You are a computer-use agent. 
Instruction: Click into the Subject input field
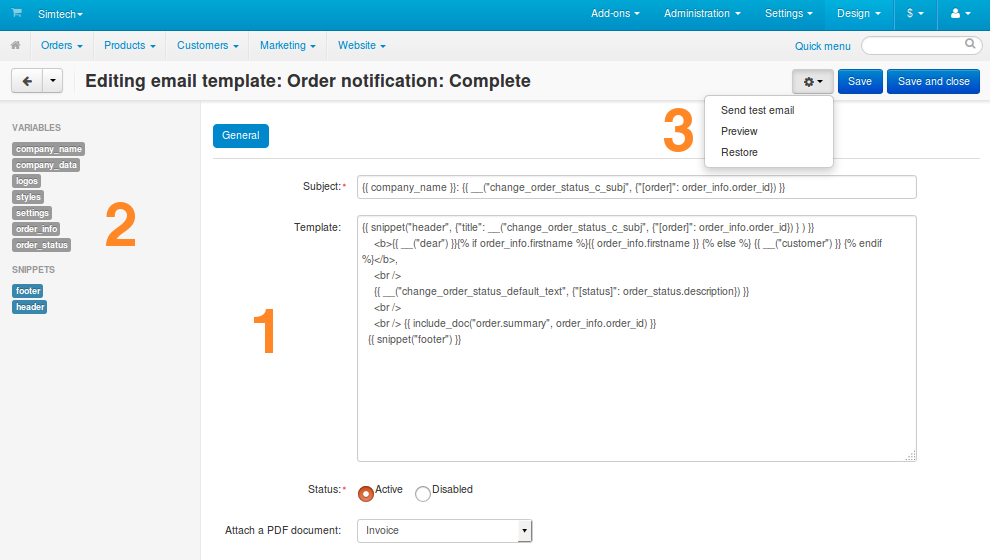tap(636, 187)
